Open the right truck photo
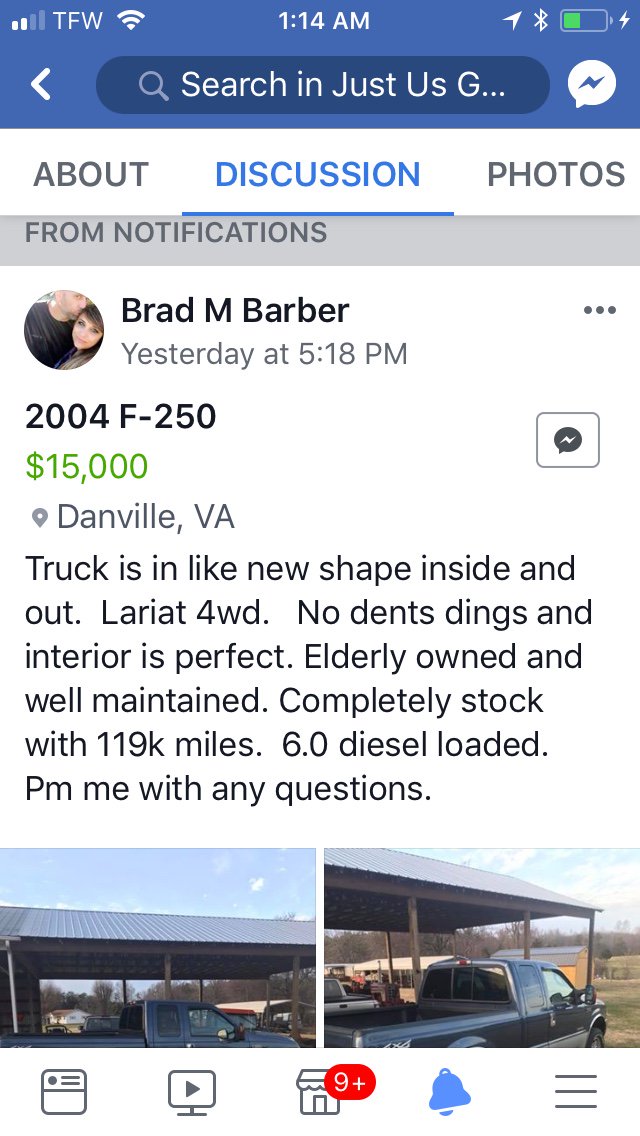640x1136 pixels. [x=481, y=947]
